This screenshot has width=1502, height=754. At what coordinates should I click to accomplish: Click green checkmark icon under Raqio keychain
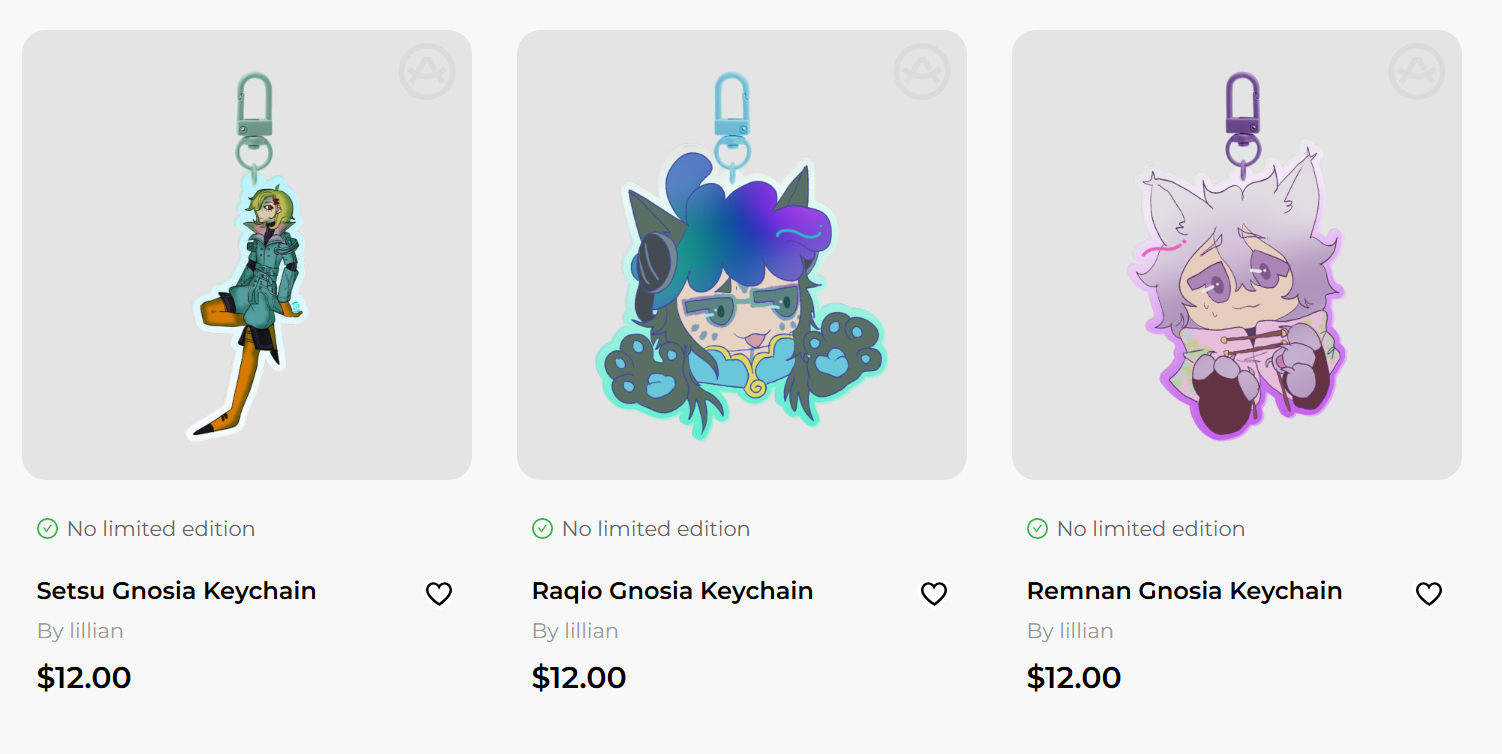(542, 528)
